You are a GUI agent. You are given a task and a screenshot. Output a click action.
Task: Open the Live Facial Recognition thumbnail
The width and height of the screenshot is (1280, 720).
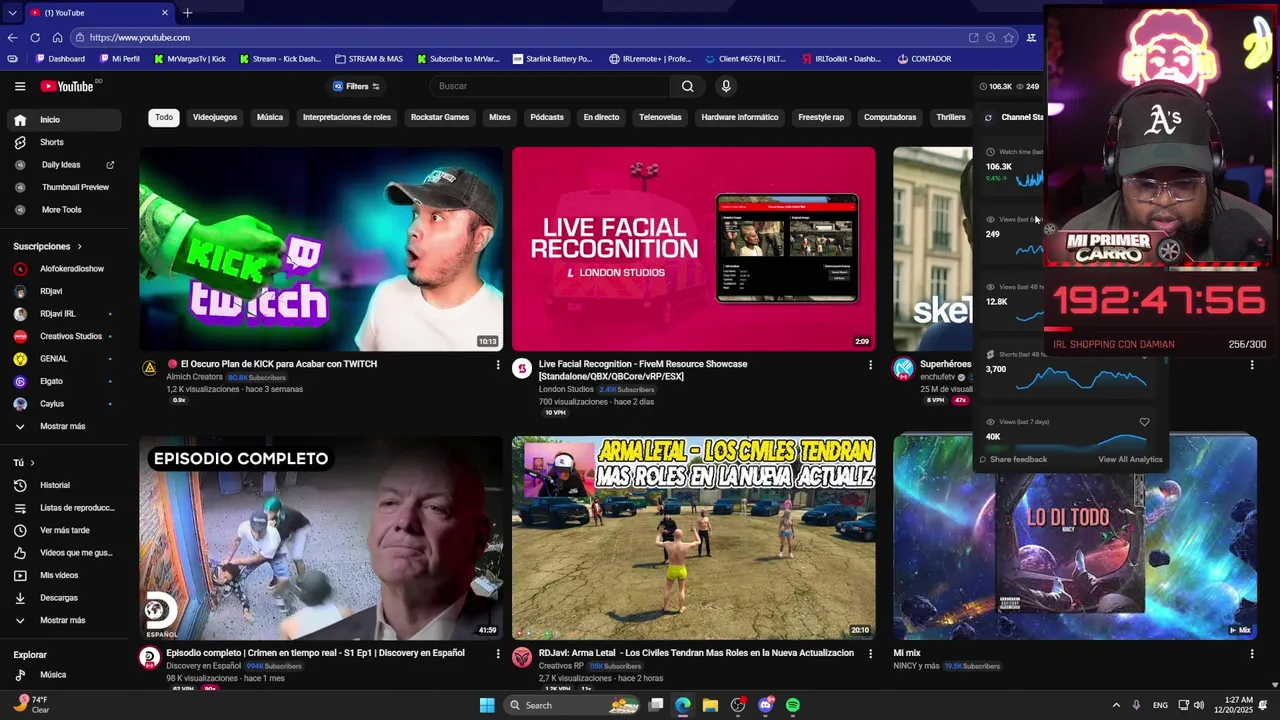pos(693,249)
